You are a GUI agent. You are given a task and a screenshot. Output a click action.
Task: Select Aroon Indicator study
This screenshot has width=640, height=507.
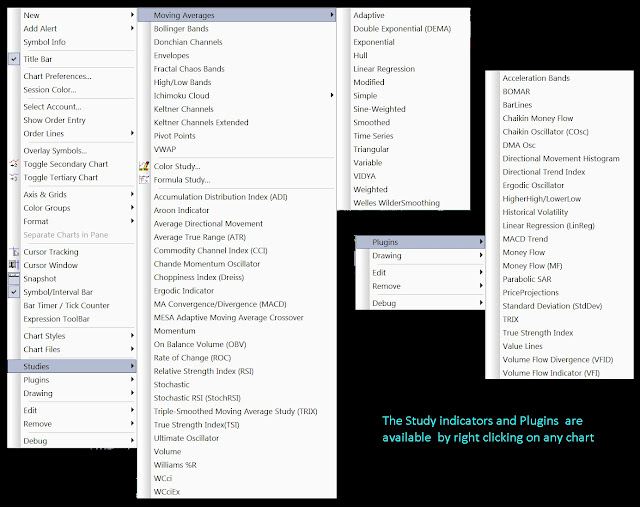click(181, 210)
